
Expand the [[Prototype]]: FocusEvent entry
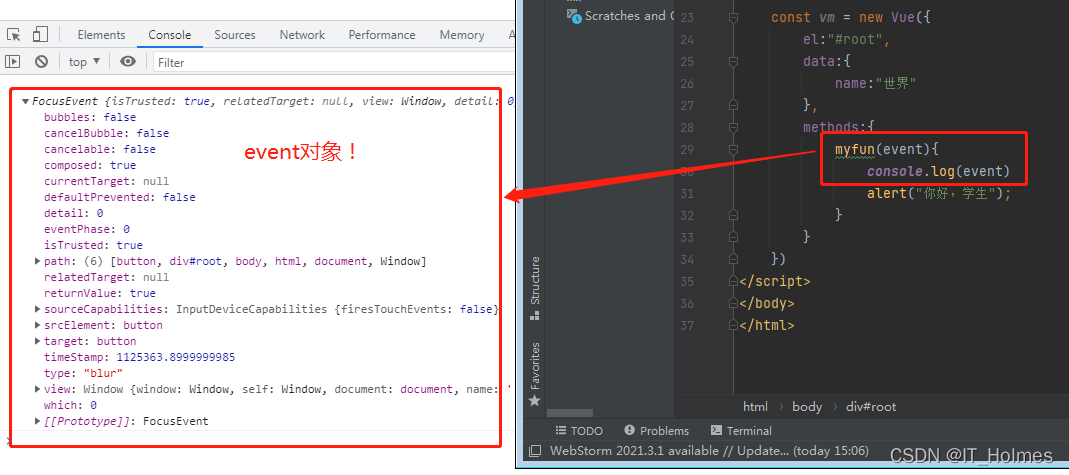click(x=37, y=421)
